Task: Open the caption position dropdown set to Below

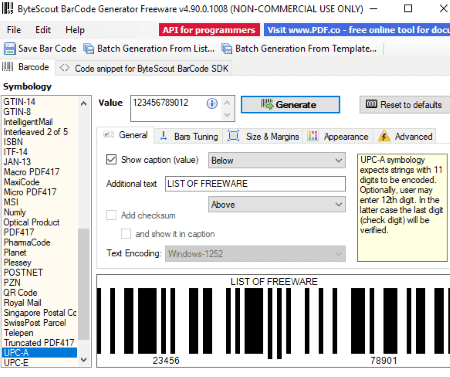Action: coord(277,160)
